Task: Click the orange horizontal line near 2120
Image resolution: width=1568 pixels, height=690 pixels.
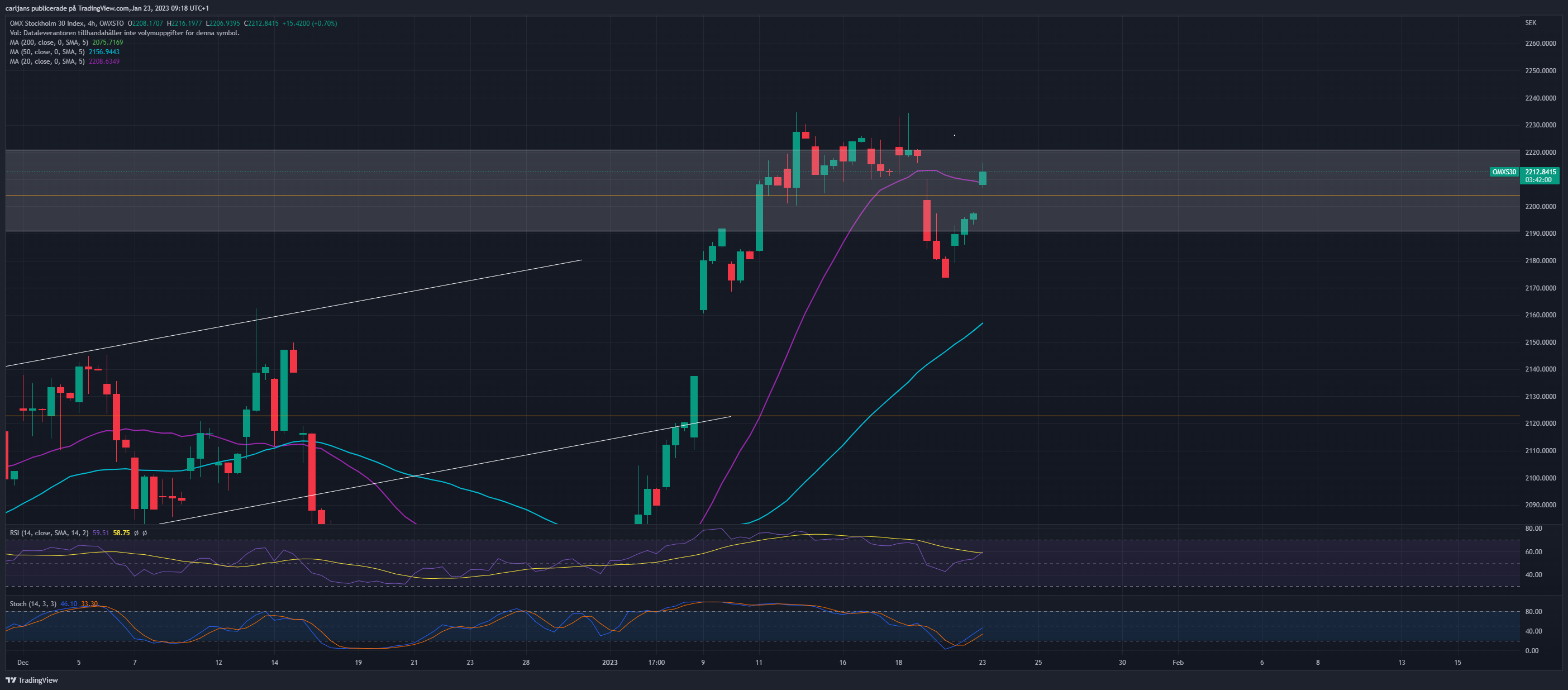Action: point(761,416)
